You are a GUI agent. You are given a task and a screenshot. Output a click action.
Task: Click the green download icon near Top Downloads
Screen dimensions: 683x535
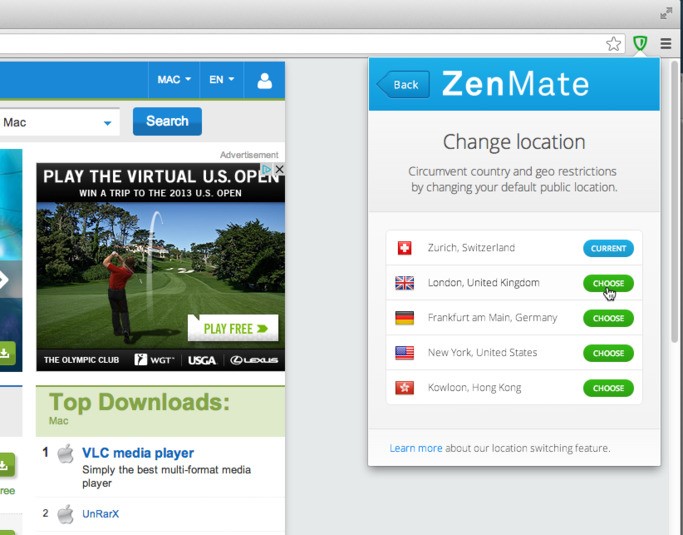pos(6,465)
